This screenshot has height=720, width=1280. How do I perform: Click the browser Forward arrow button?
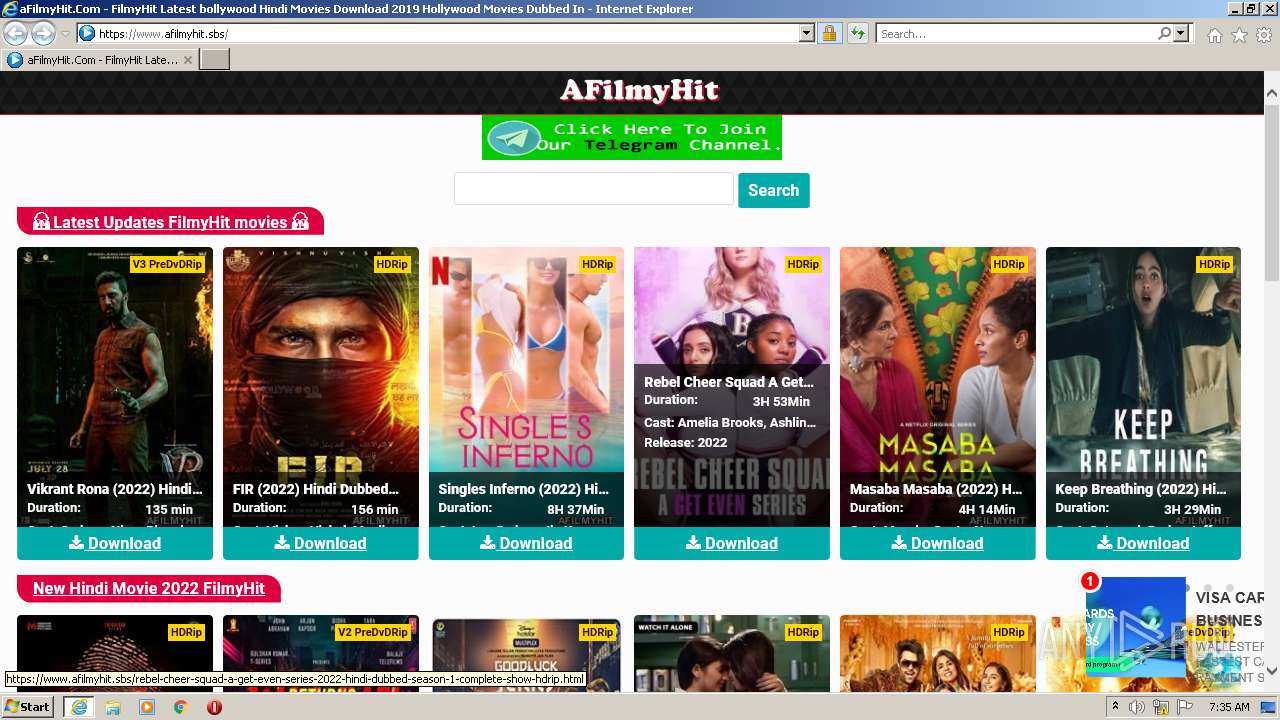[x=42, y=33]
